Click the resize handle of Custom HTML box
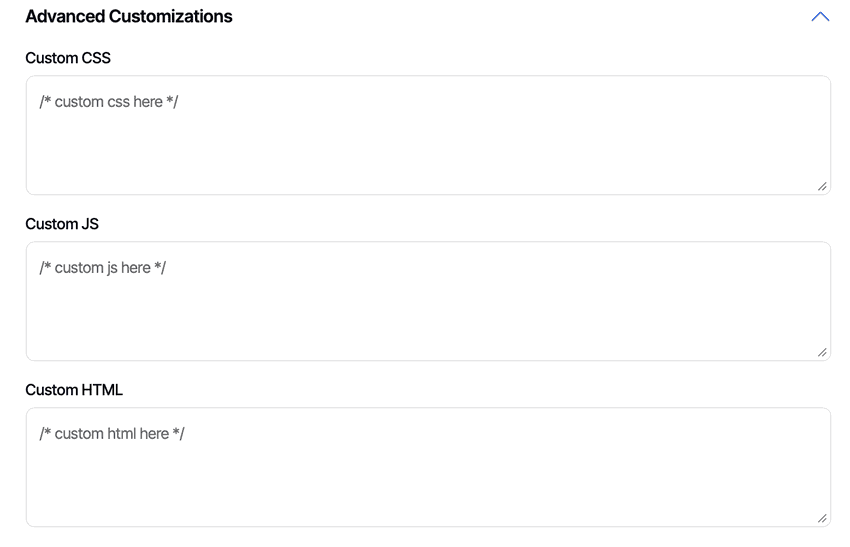850x547 pixels. tap(822, 518)
